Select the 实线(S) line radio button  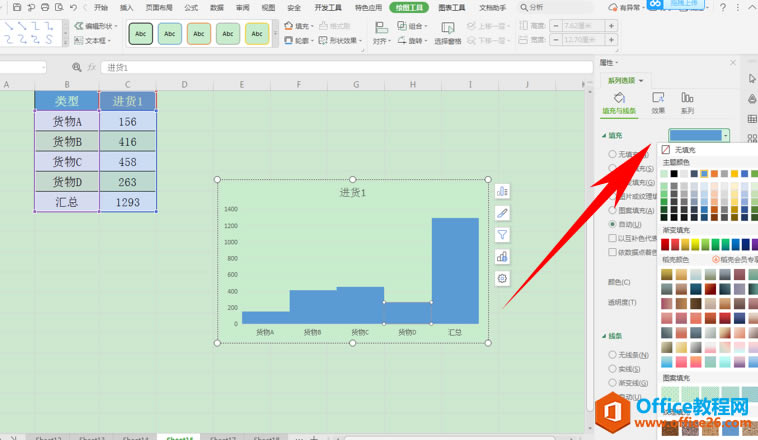612,369
